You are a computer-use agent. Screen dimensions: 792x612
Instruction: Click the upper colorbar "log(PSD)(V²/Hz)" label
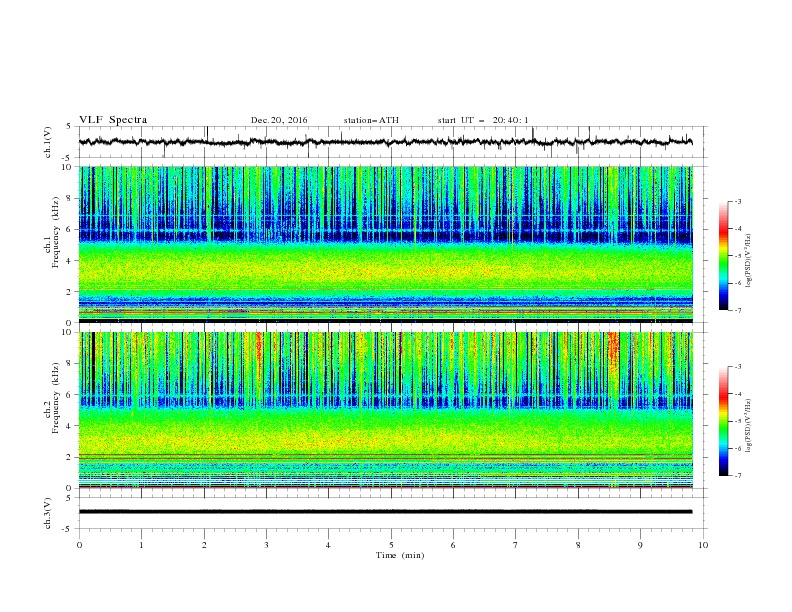pyautogui.click(x=749, y=261)
